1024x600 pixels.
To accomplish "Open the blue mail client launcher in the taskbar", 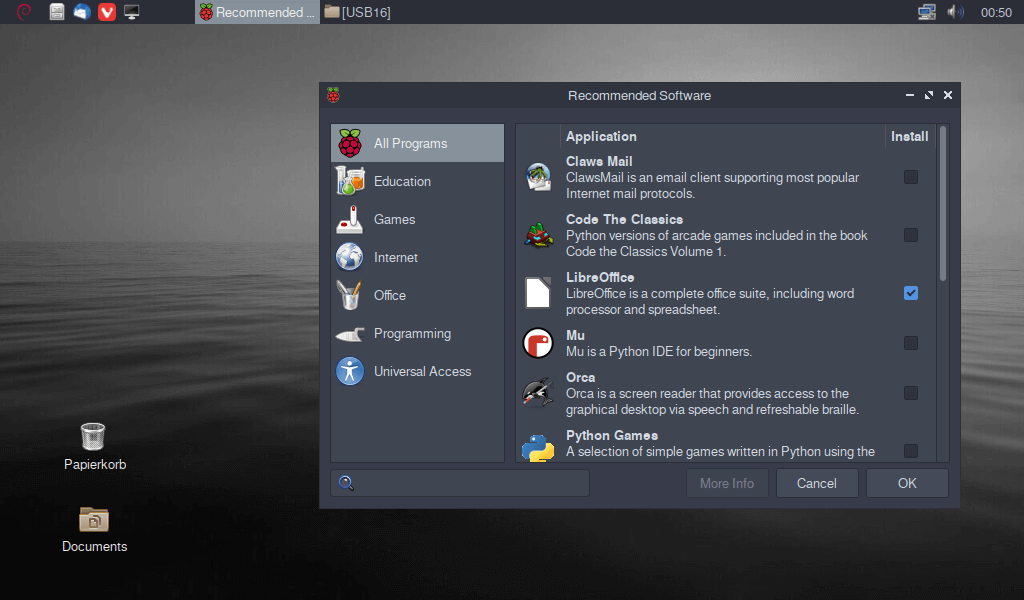I will pos(82,12).
